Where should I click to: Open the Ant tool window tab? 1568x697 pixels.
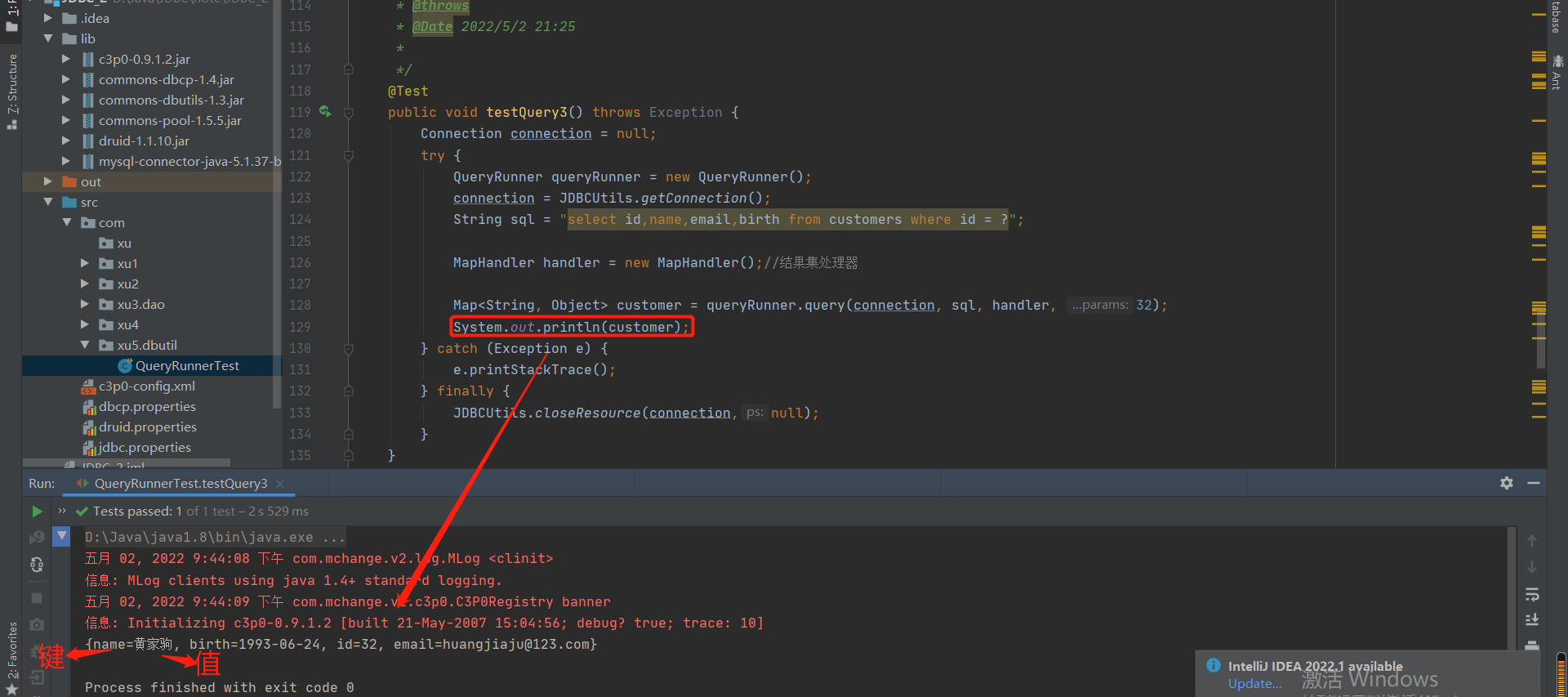point(1557,72)
